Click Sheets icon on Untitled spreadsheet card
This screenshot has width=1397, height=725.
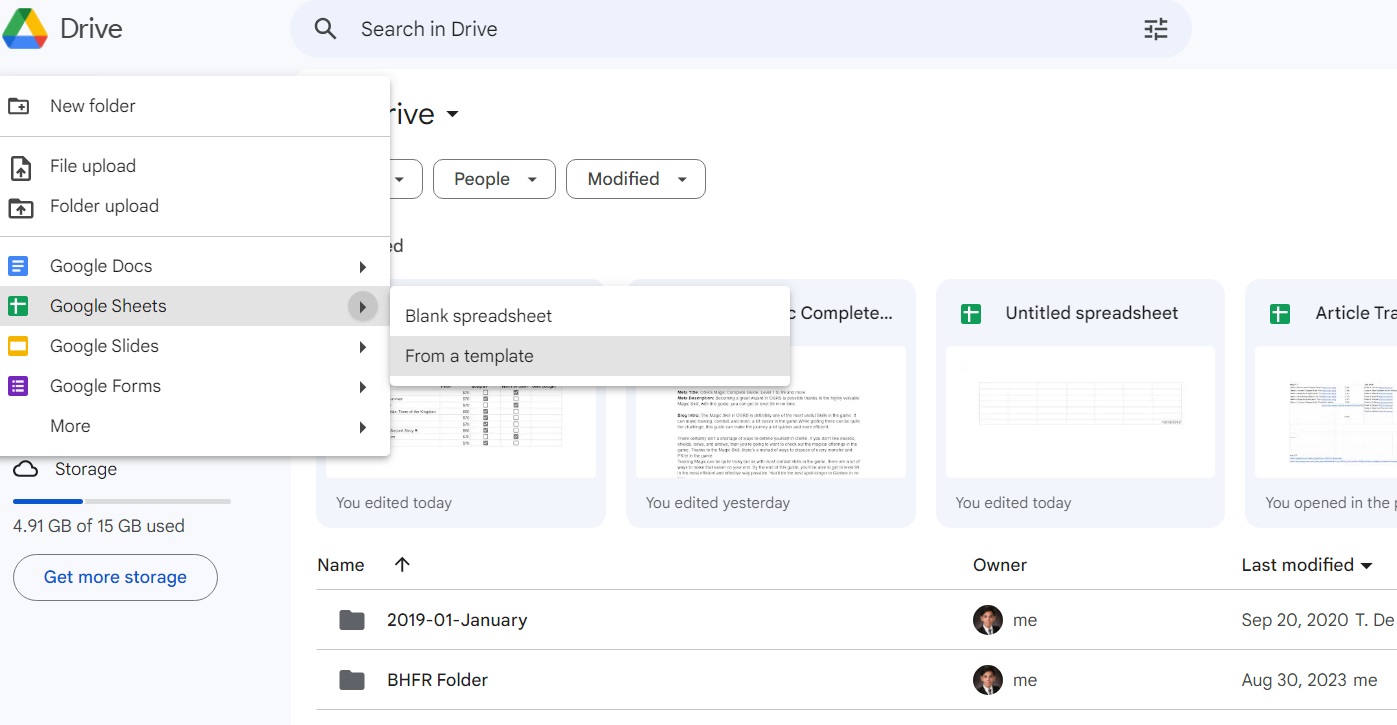(x=971, y=314)
